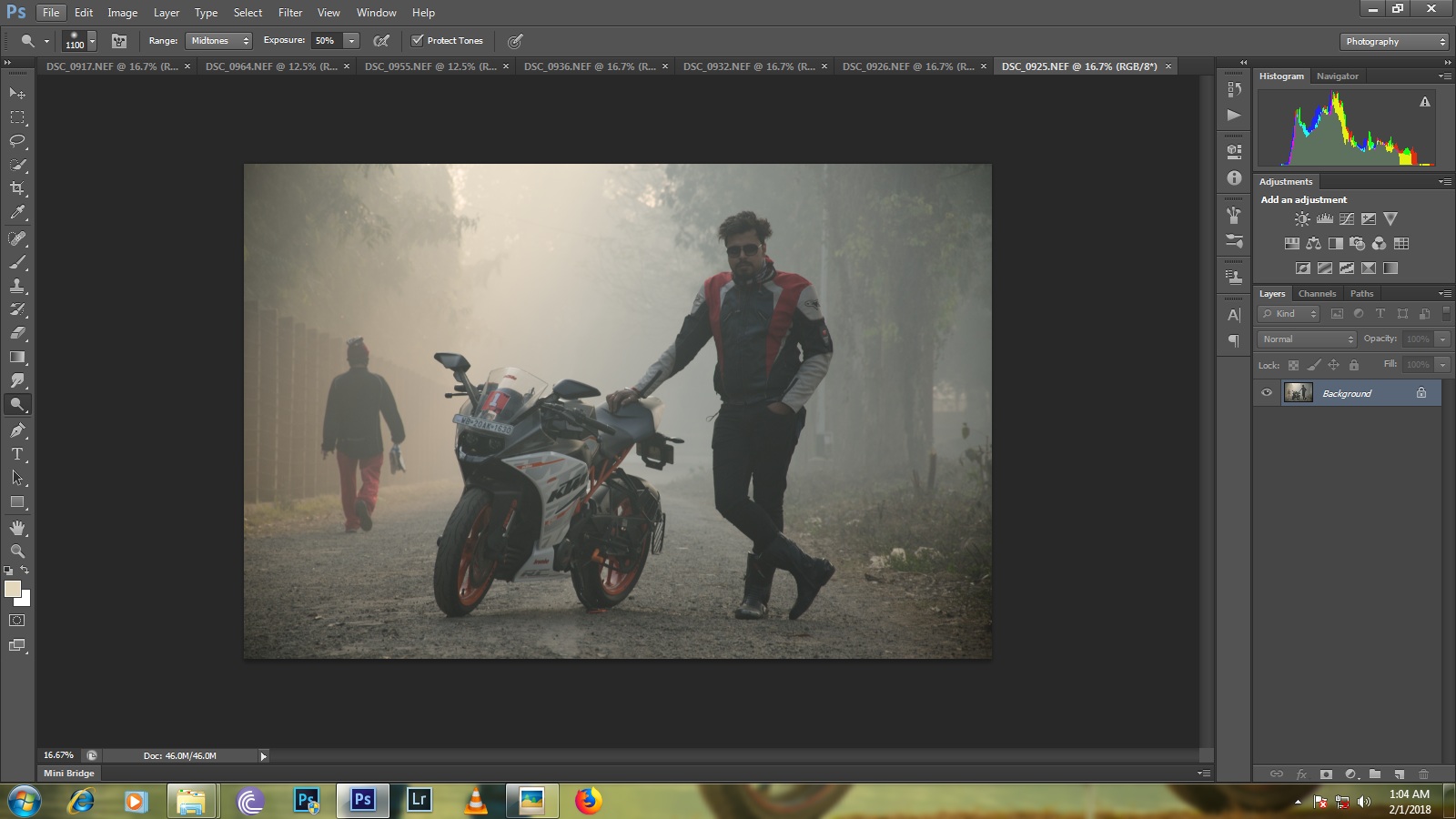The height and width of the screenshot is (819, 1456).
Task: Open Firefox from the taskbar
Action: (588, 801)
